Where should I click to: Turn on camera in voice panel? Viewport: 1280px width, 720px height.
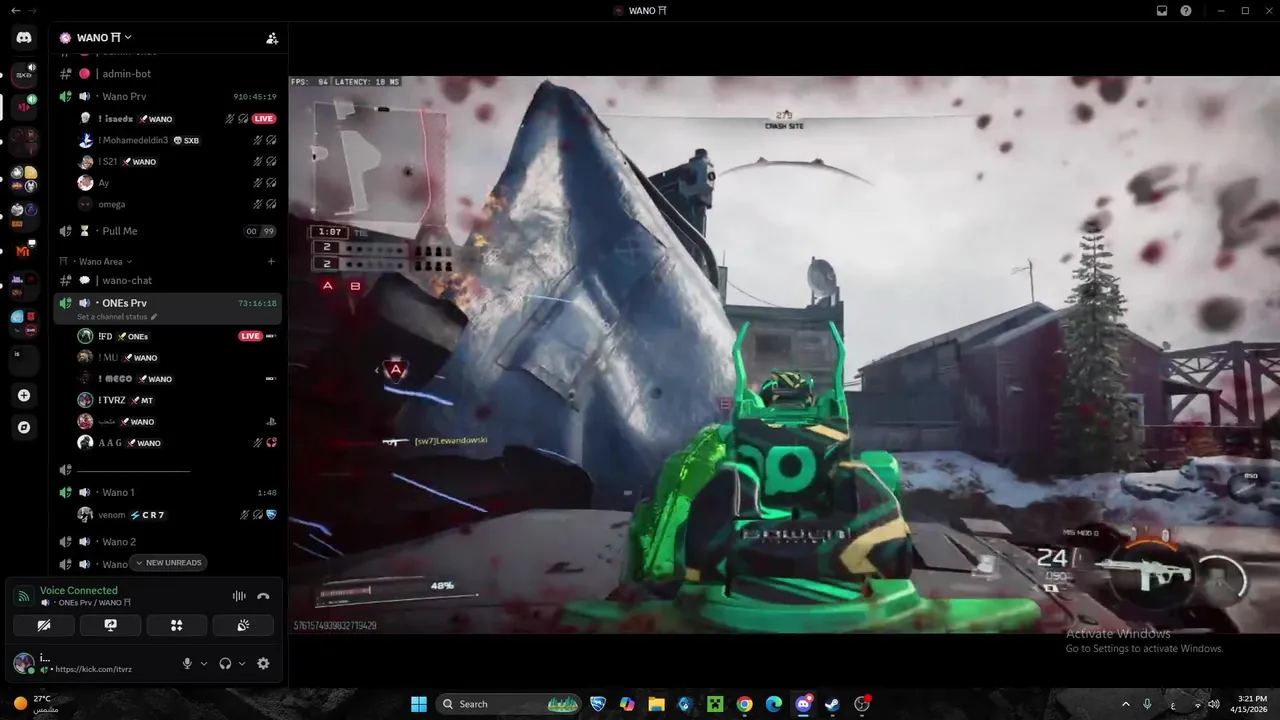coord(44,625)
